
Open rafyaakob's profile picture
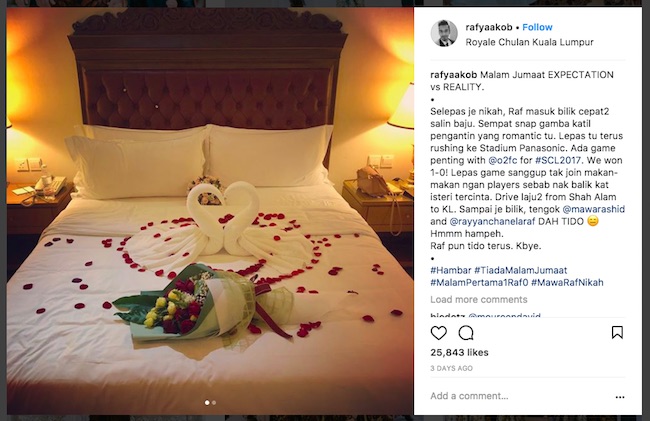tap(444, 33)
